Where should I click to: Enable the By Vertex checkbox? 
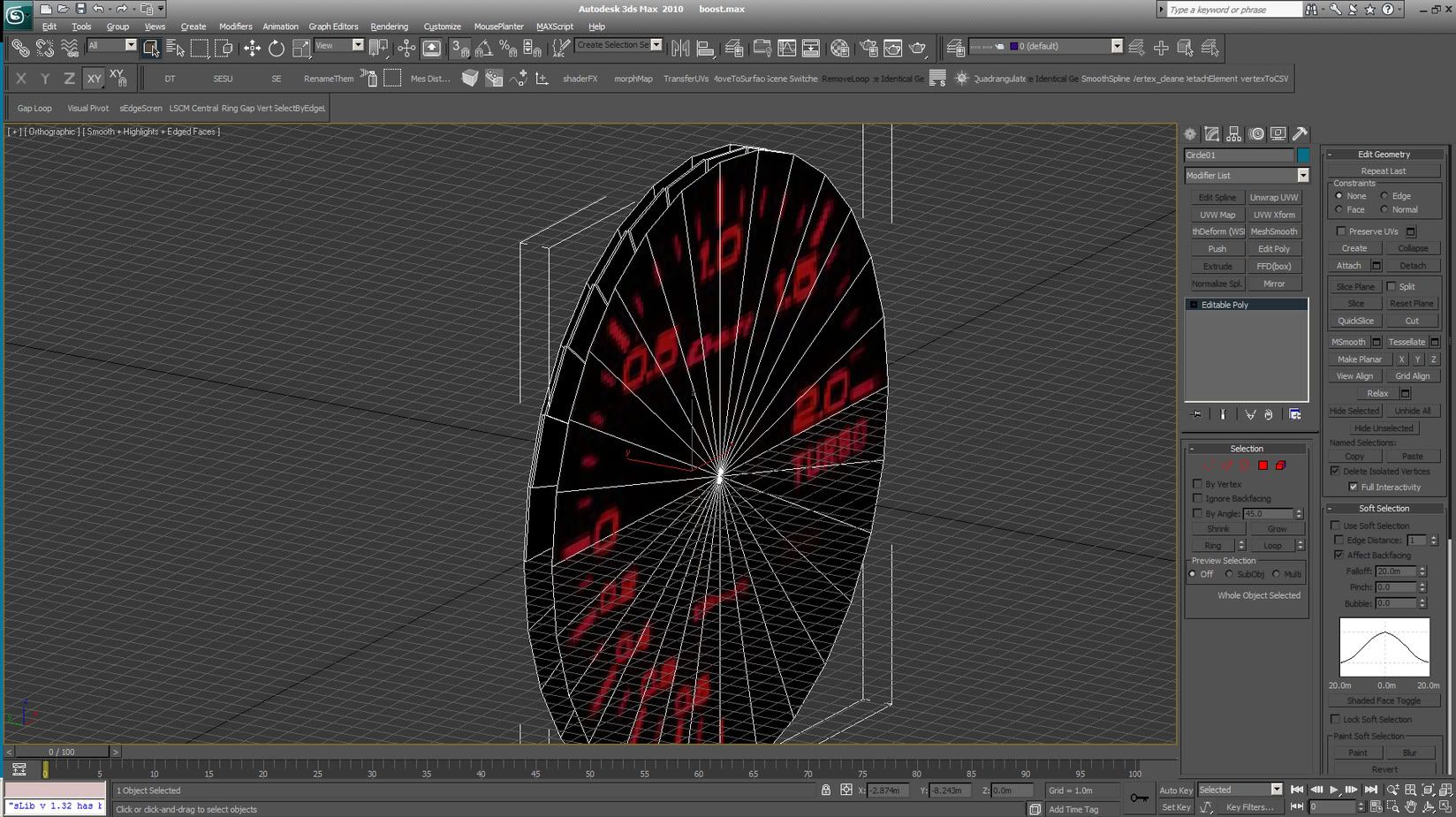click(x=1198, y=484)
